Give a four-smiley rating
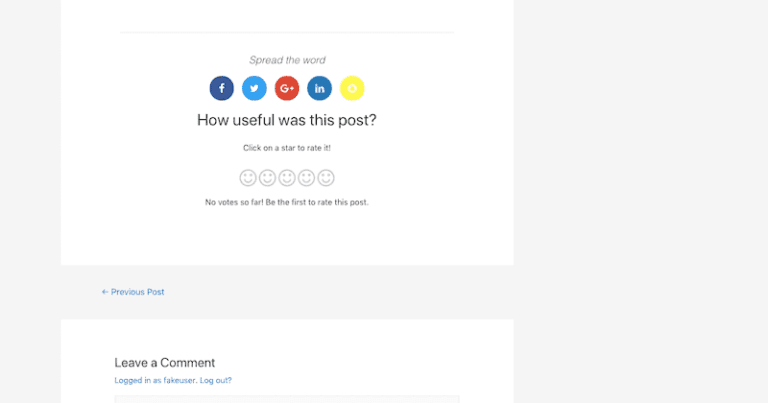 [x=306, y=178]
